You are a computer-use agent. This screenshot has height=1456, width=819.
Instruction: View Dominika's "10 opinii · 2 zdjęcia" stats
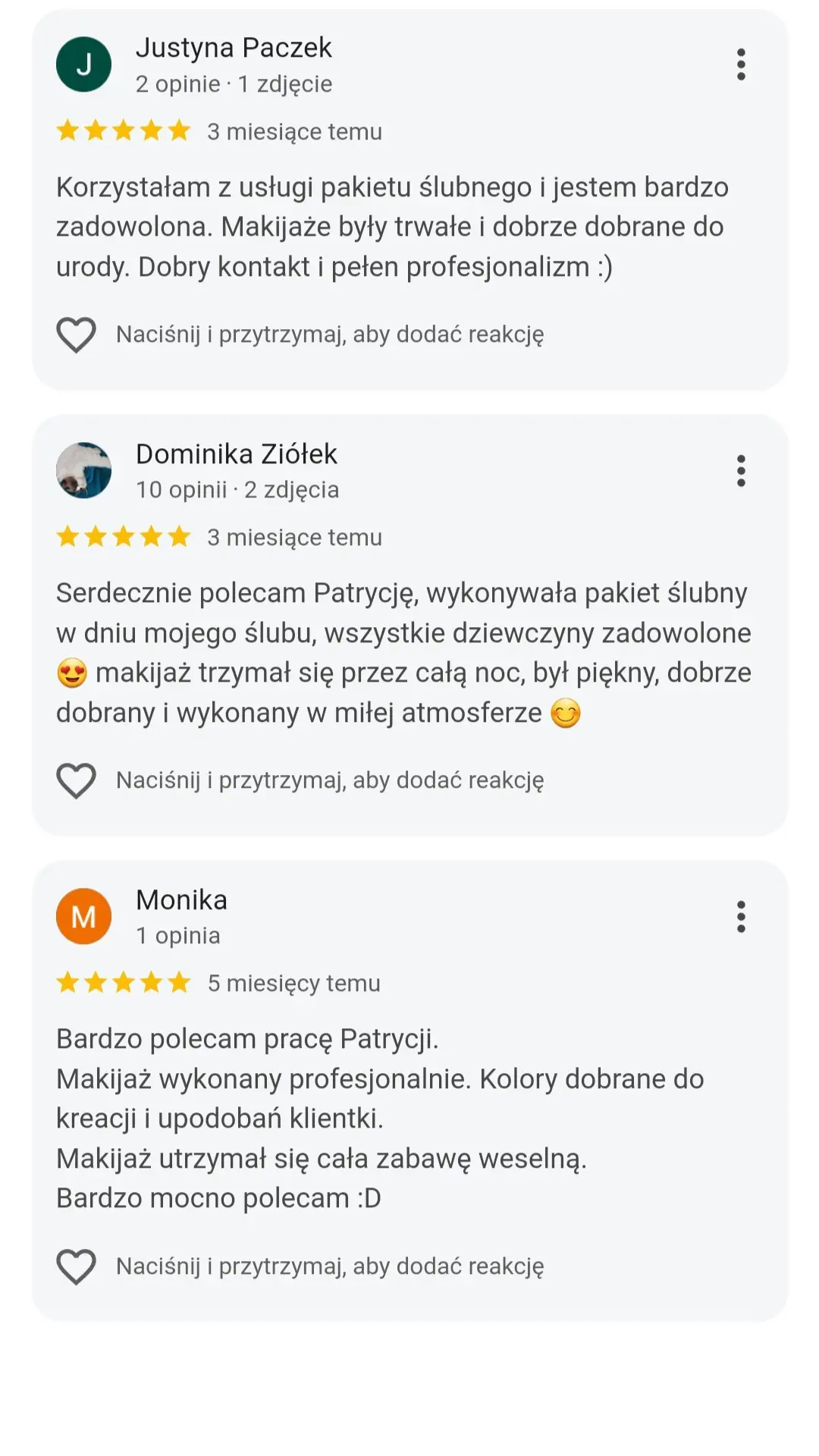pyautogui.click(x=237, y=490)
